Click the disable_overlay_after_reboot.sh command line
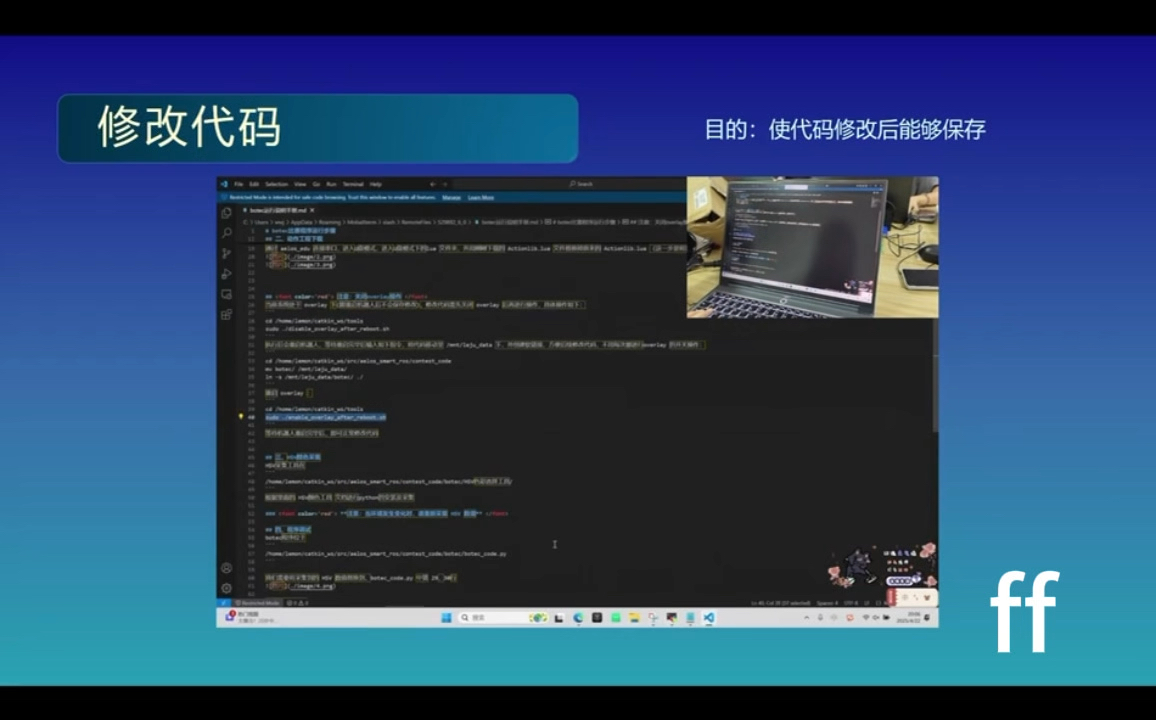The image size is (1156, 720). point(327,329)
